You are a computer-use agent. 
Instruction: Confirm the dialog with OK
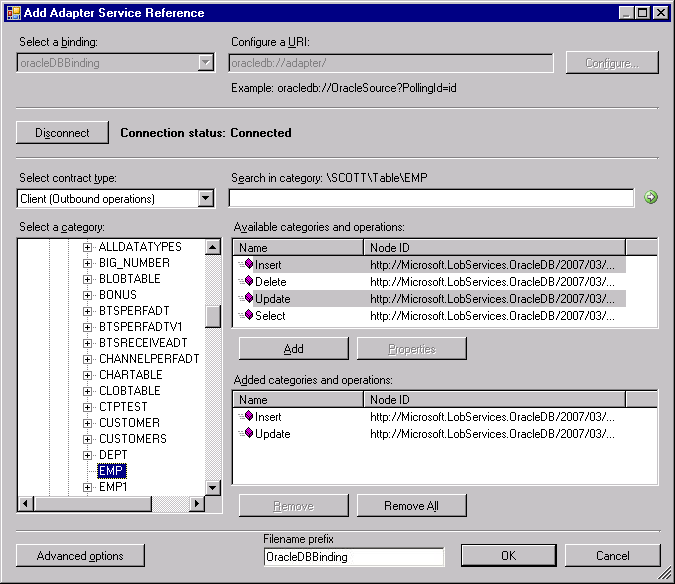[508, 556]
